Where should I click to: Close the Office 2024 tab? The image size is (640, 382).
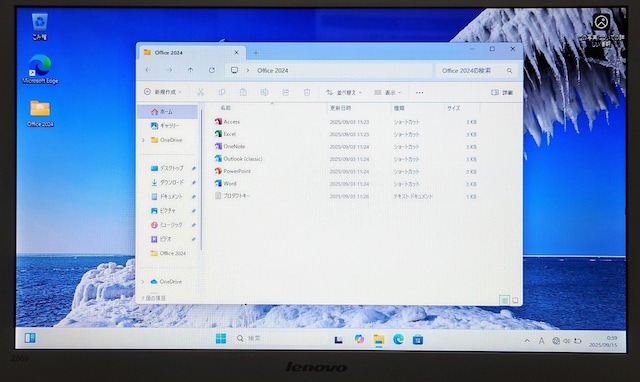236,53
